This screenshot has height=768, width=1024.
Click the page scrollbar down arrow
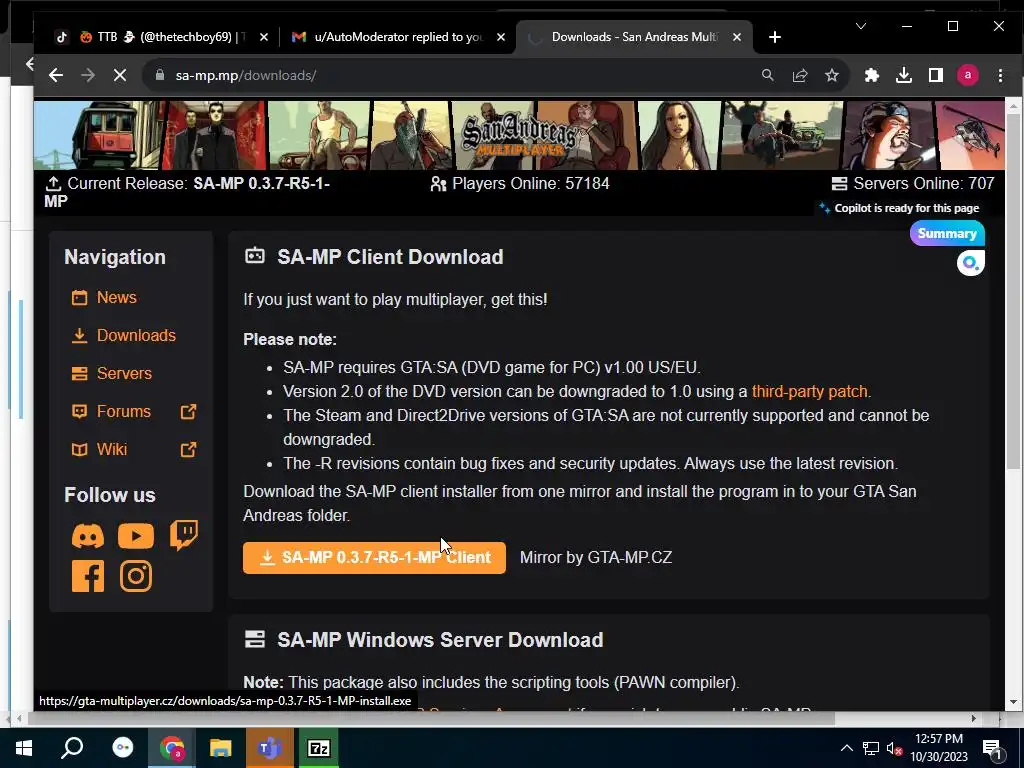(x=1013, y=703)
